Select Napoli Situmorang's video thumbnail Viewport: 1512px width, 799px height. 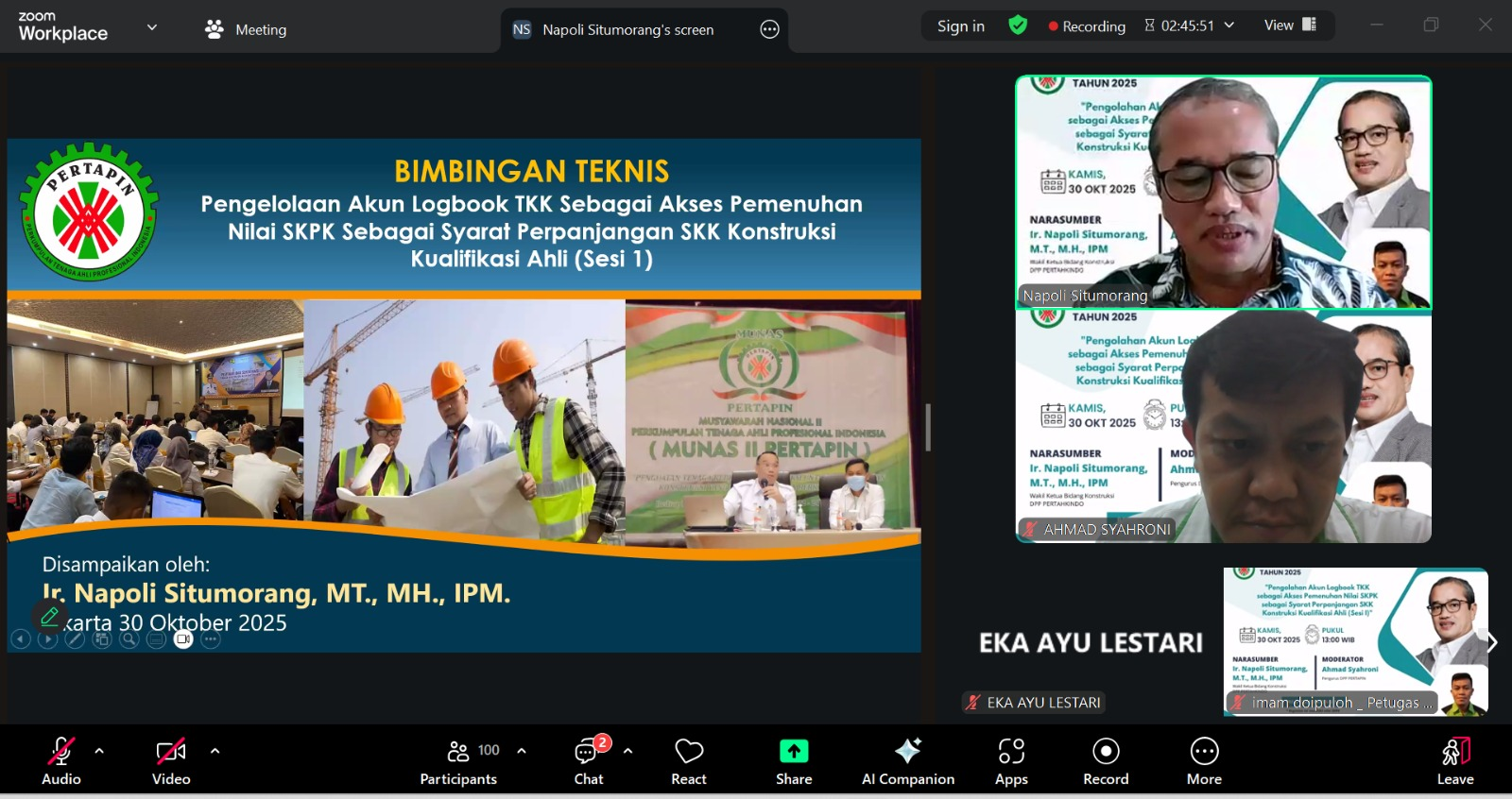1223,192
